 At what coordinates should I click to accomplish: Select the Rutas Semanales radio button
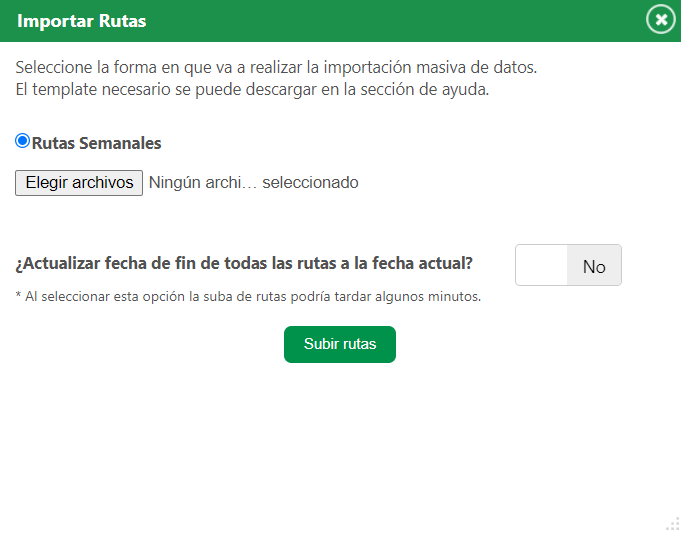pyautogui.click(x=22, y=141)
